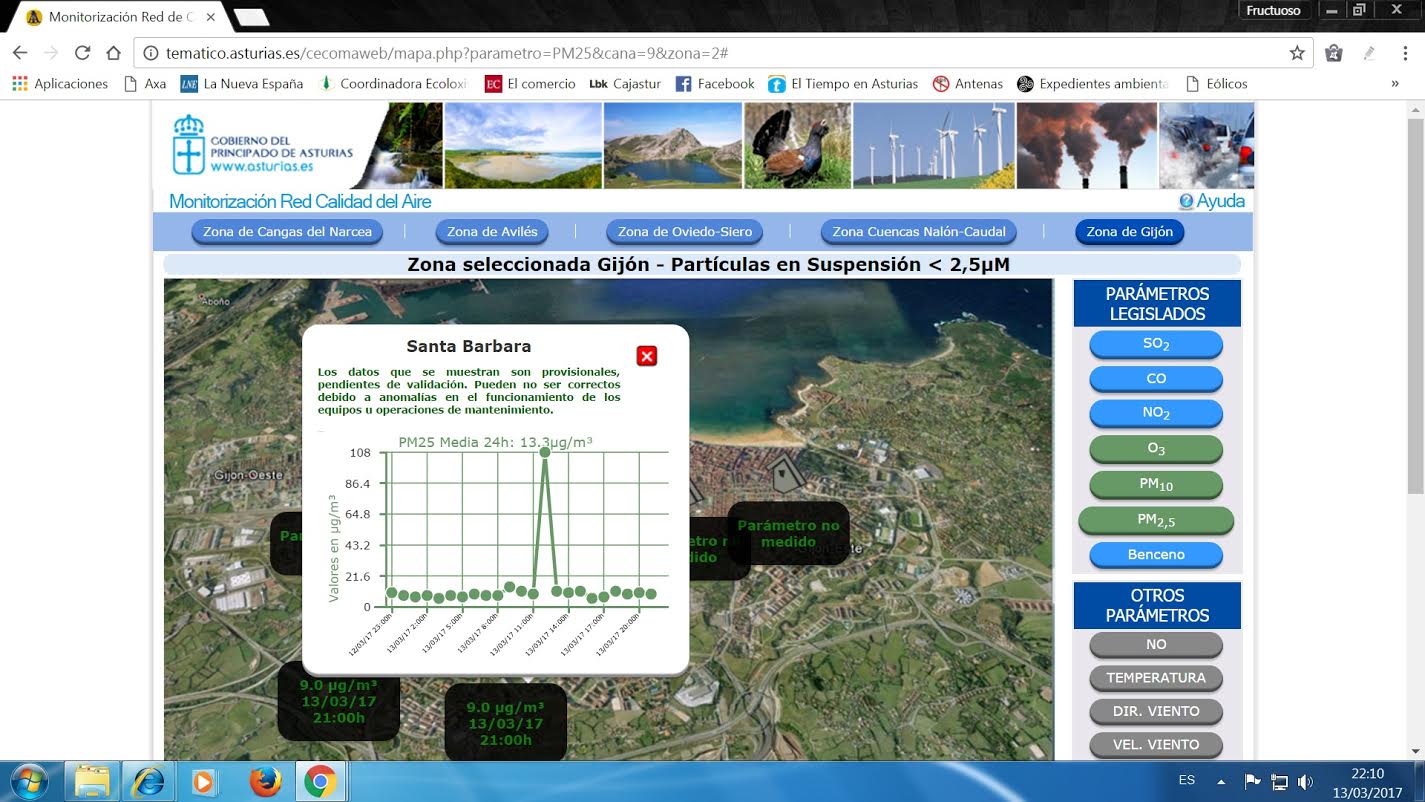Choose the PM10 parameter button

coord(1155,484)
